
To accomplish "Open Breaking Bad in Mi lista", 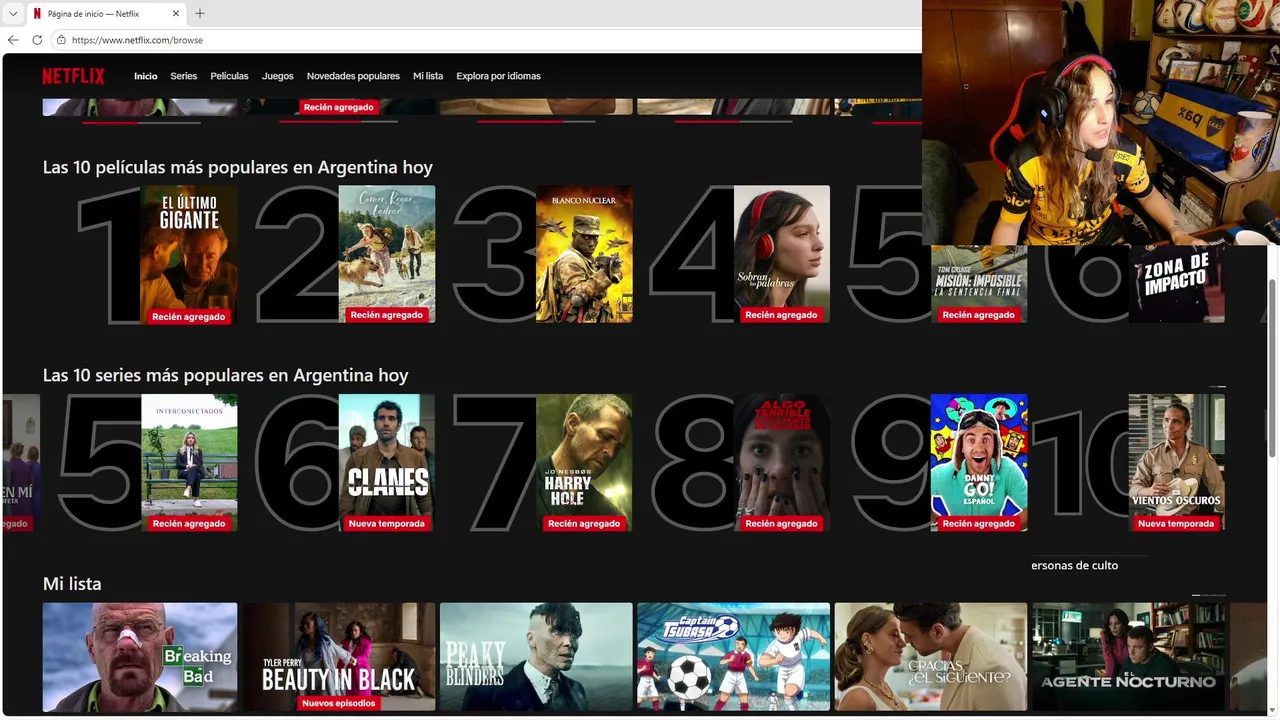I will [x=140, y=656].
